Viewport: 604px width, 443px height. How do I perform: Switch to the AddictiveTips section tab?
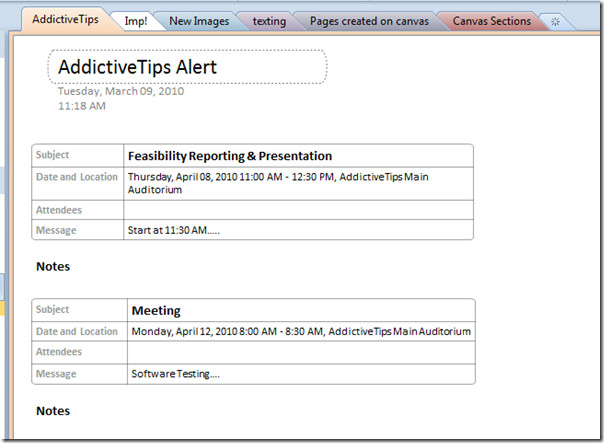click(65, 20)
